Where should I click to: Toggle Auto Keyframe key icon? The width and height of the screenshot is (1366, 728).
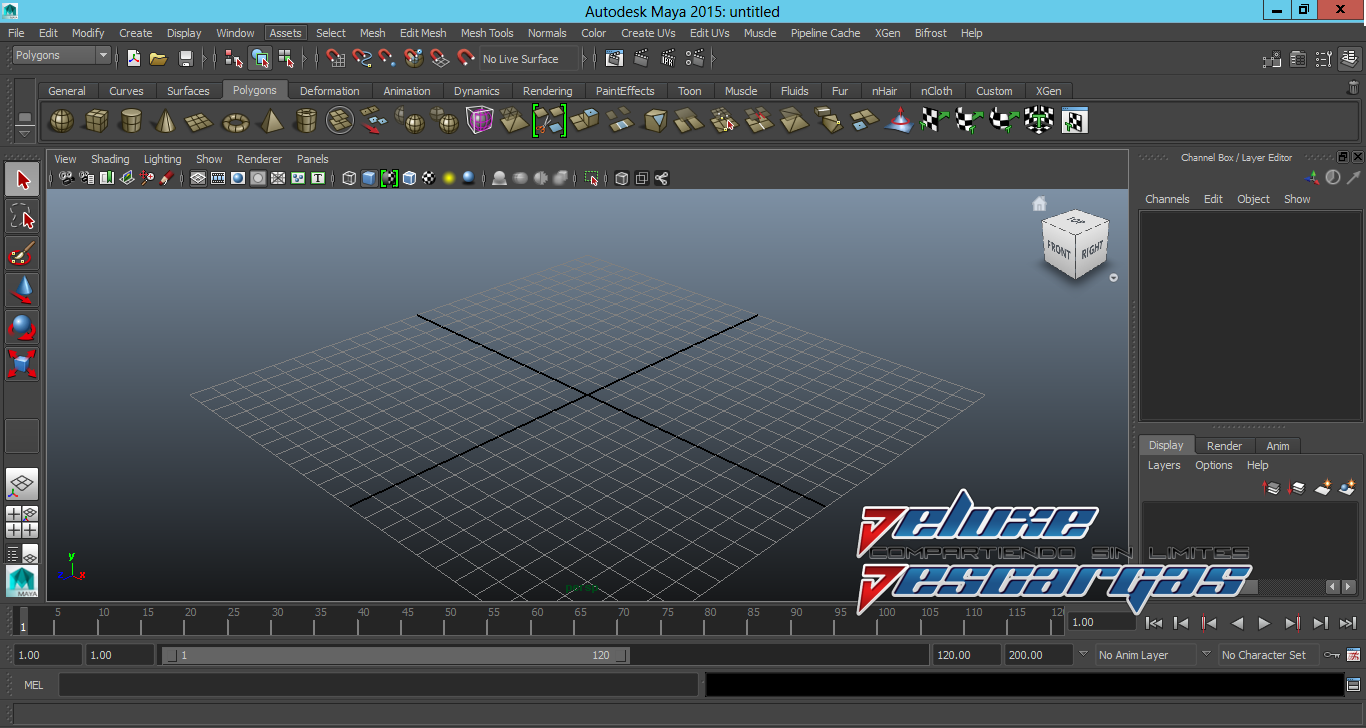1332,655
